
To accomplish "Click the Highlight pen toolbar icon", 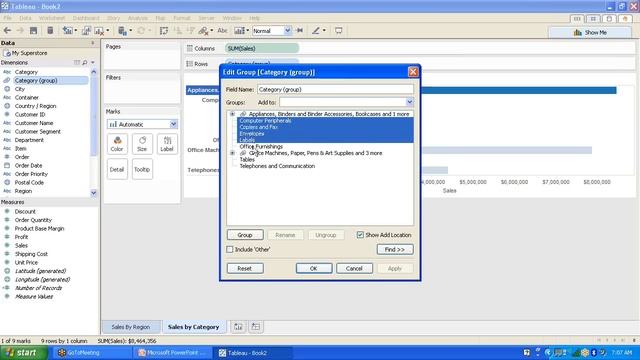I will tap(316, 31).
